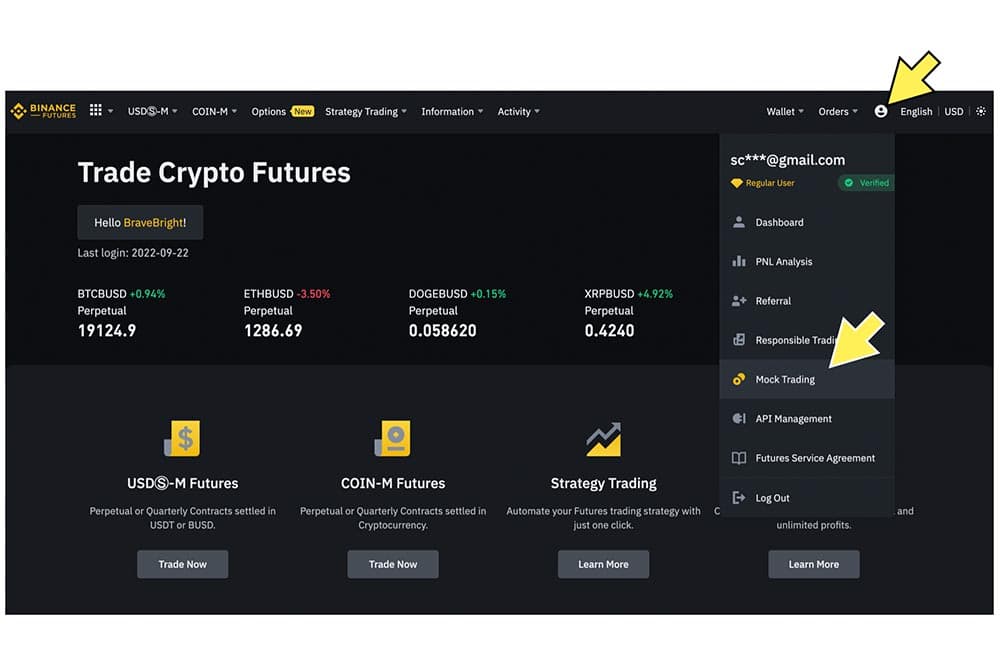Select Mock Trading from the account menu
Screen dimensions: 1000x667
tap(807, 379)
